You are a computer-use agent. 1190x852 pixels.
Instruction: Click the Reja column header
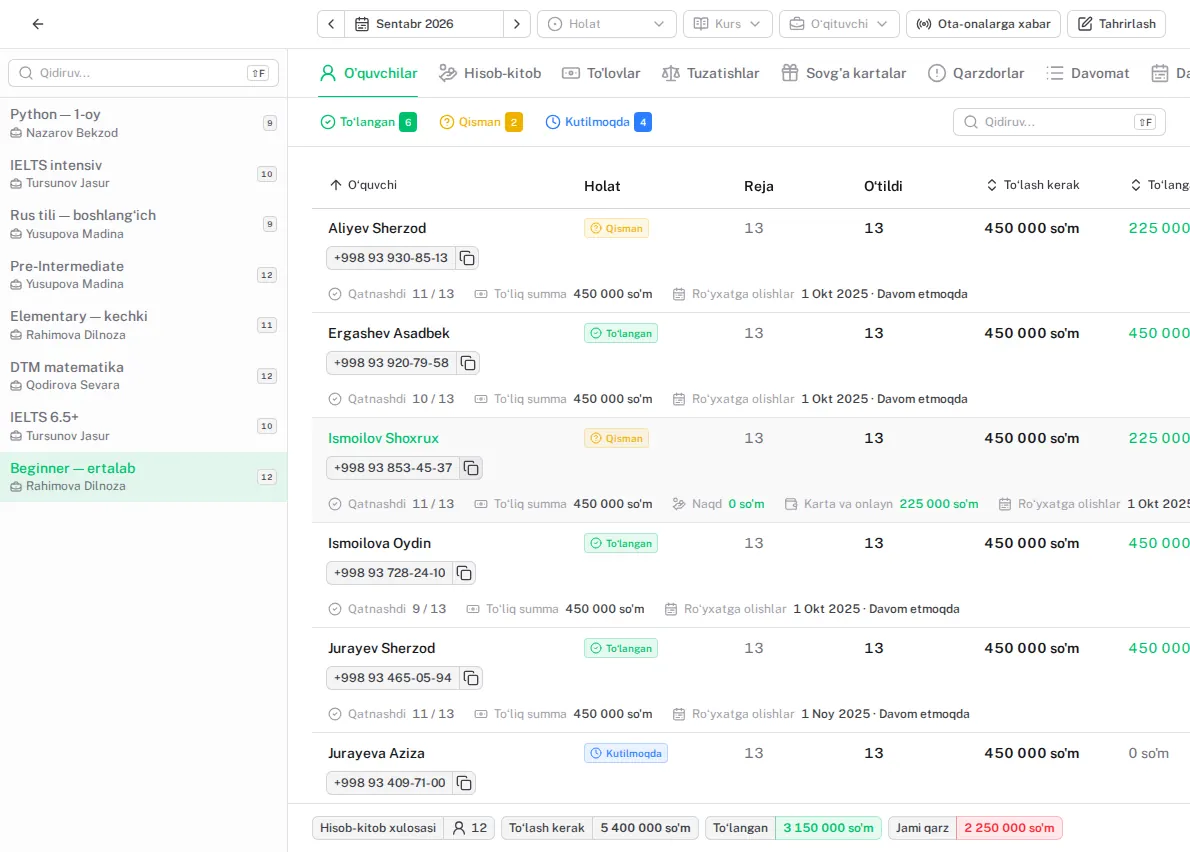[x=758, y=186]
